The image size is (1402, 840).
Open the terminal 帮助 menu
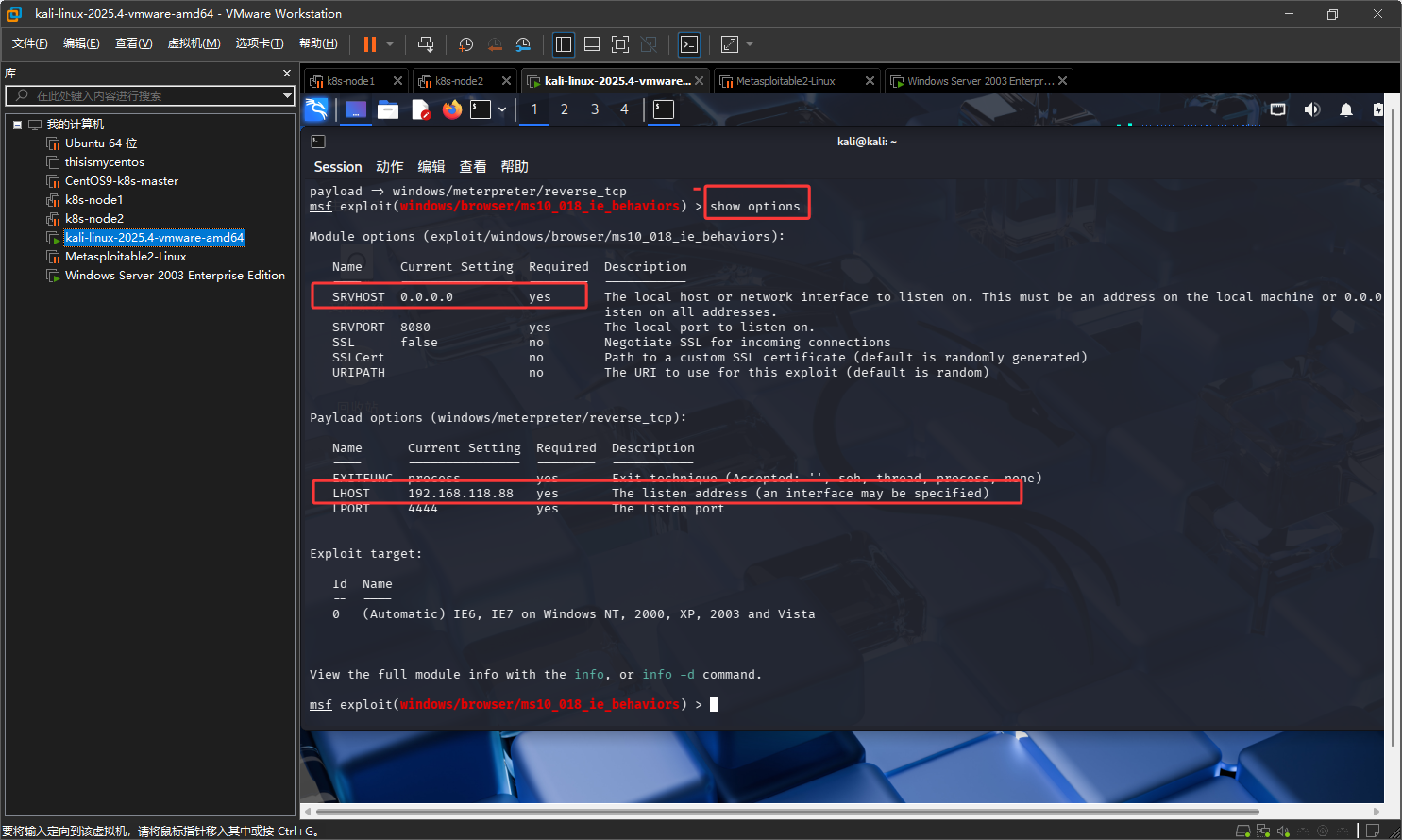point(515,167)
